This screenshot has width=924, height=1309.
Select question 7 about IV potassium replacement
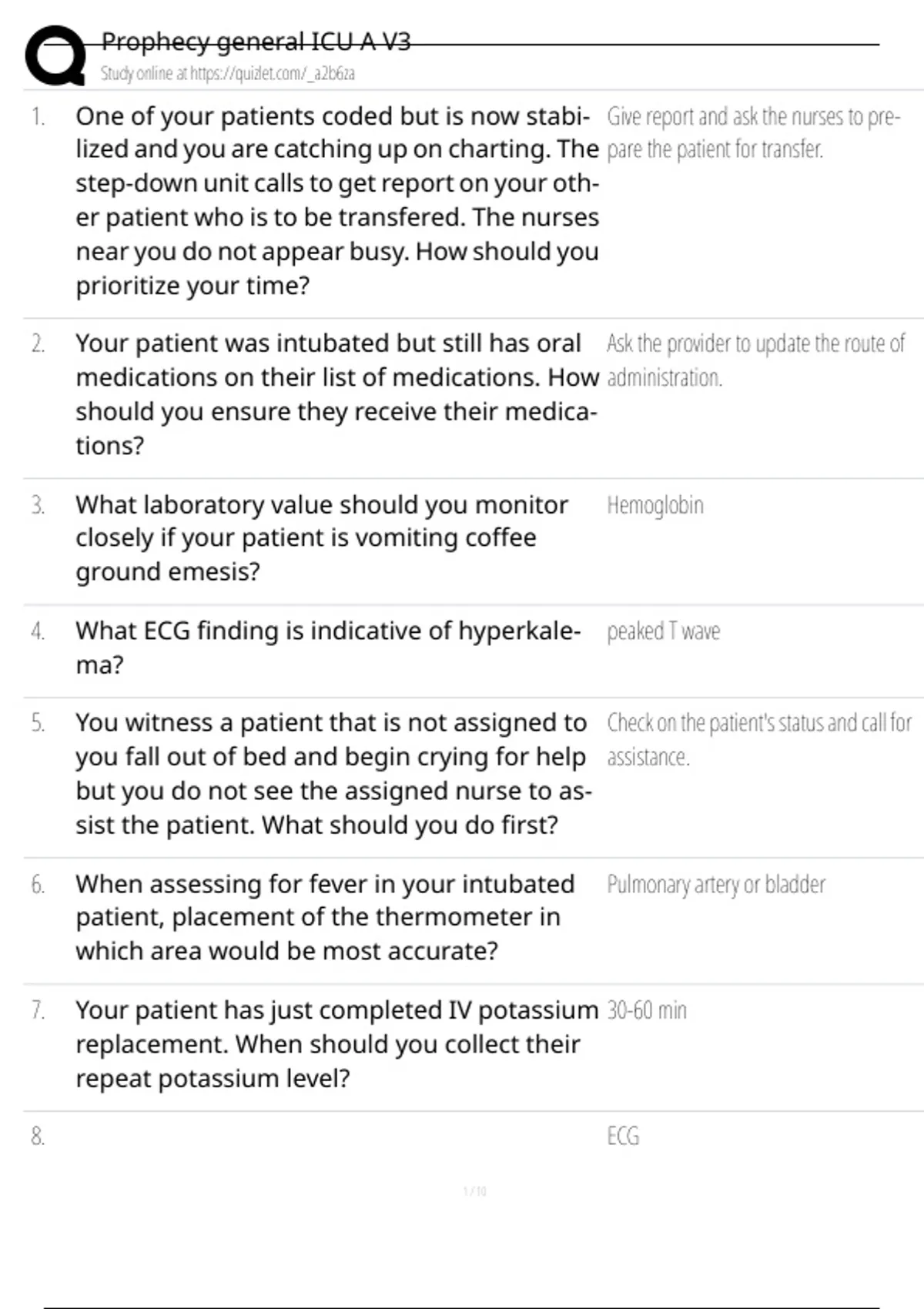(336, 1043)
